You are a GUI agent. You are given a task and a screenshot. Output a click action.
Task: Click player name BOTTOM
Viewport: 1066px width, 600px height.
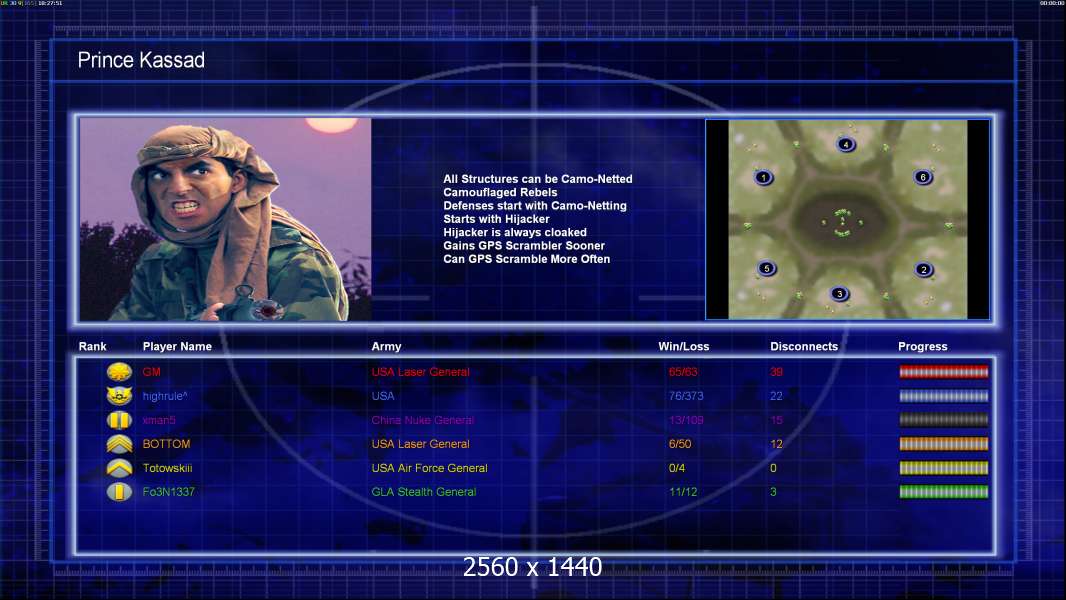166,444
